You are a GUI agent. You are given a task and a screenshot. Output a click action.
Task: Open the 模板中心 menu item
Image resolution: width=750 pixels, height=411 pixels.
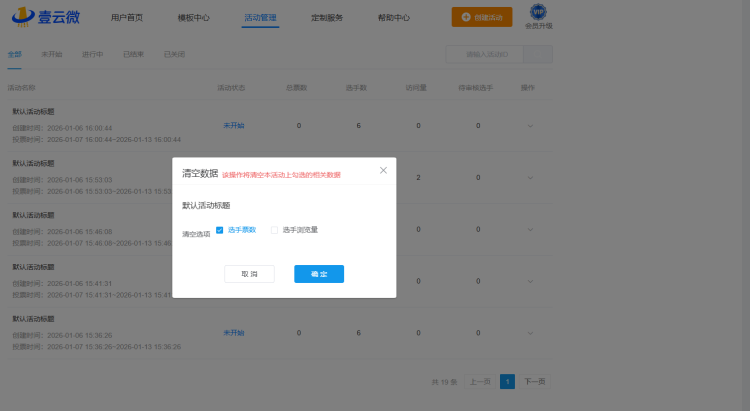(193, 18)
